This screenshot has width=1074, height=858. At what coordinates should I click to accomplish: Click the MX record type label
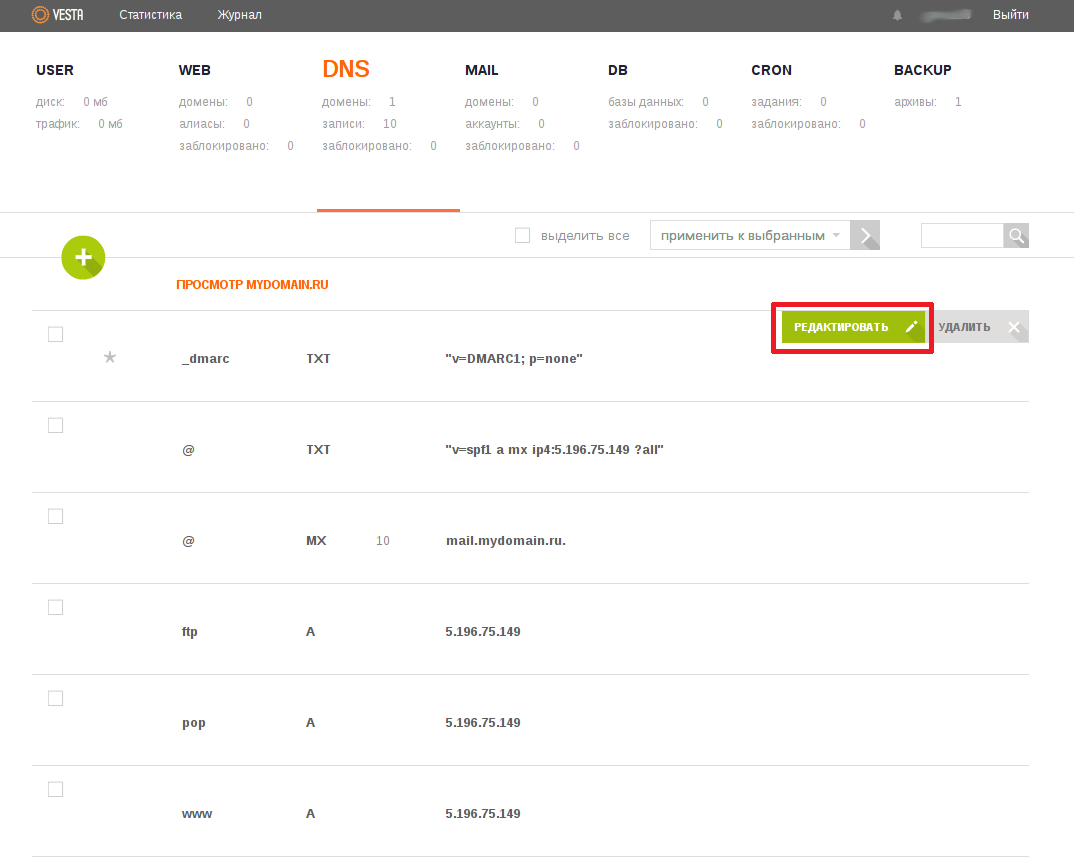tap(316, 541)
